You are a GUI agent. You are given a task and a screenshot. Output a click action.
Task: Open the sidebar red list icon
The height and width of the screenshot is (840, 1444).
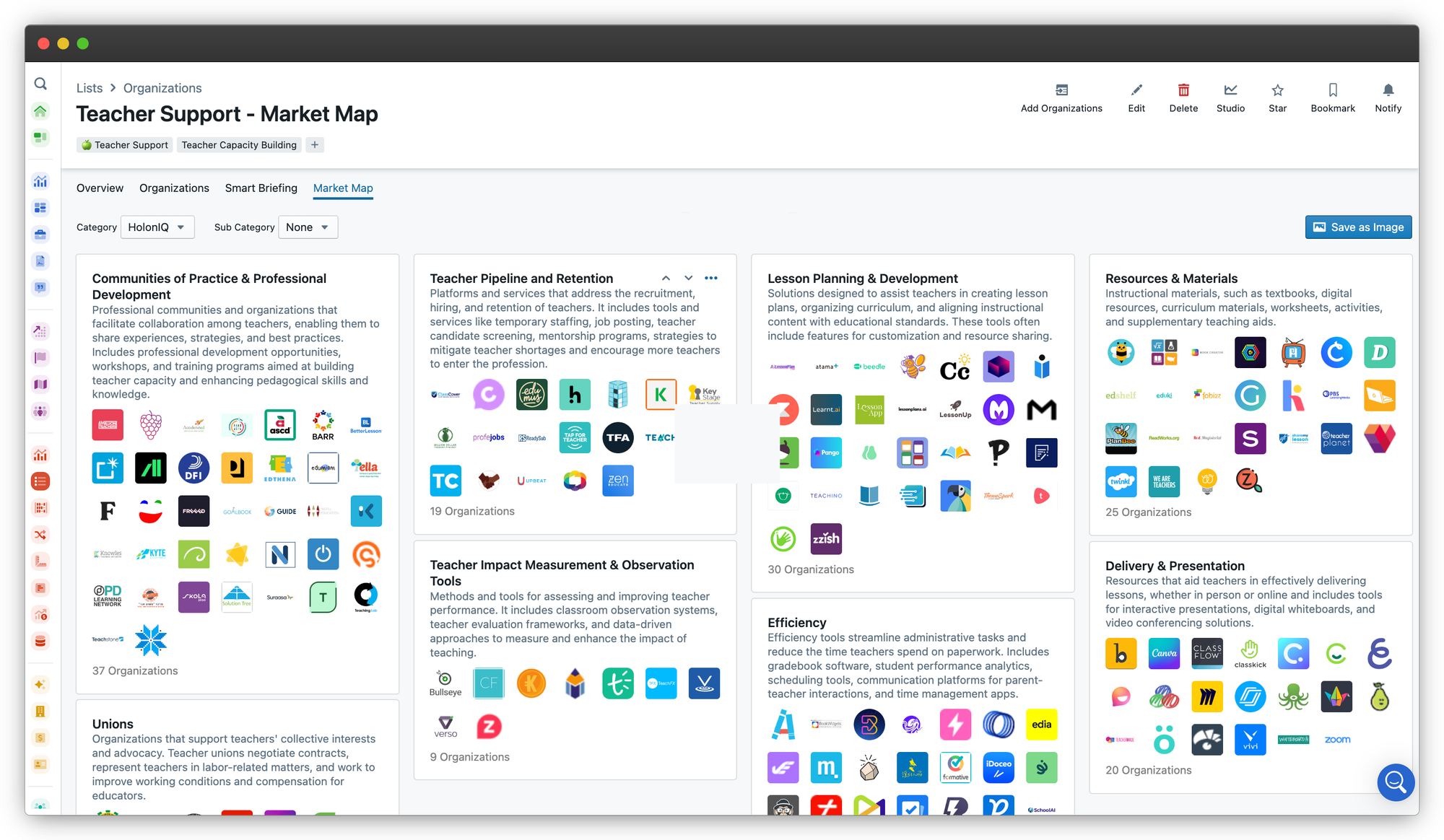coord(40,481)
